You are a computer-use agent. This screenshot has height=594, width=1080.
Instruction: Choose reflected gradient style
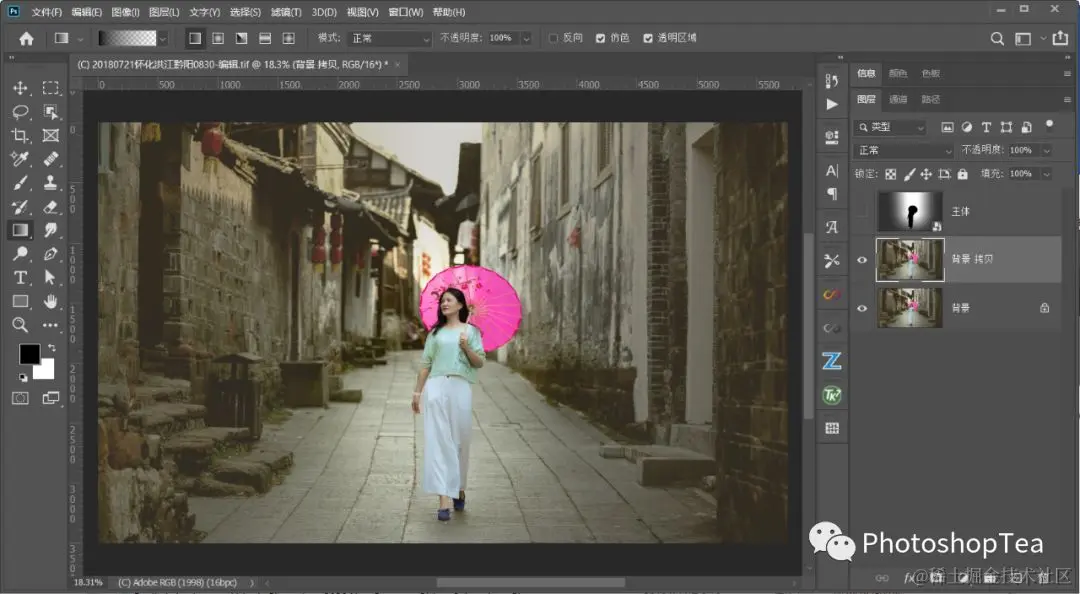coord(265,38)
